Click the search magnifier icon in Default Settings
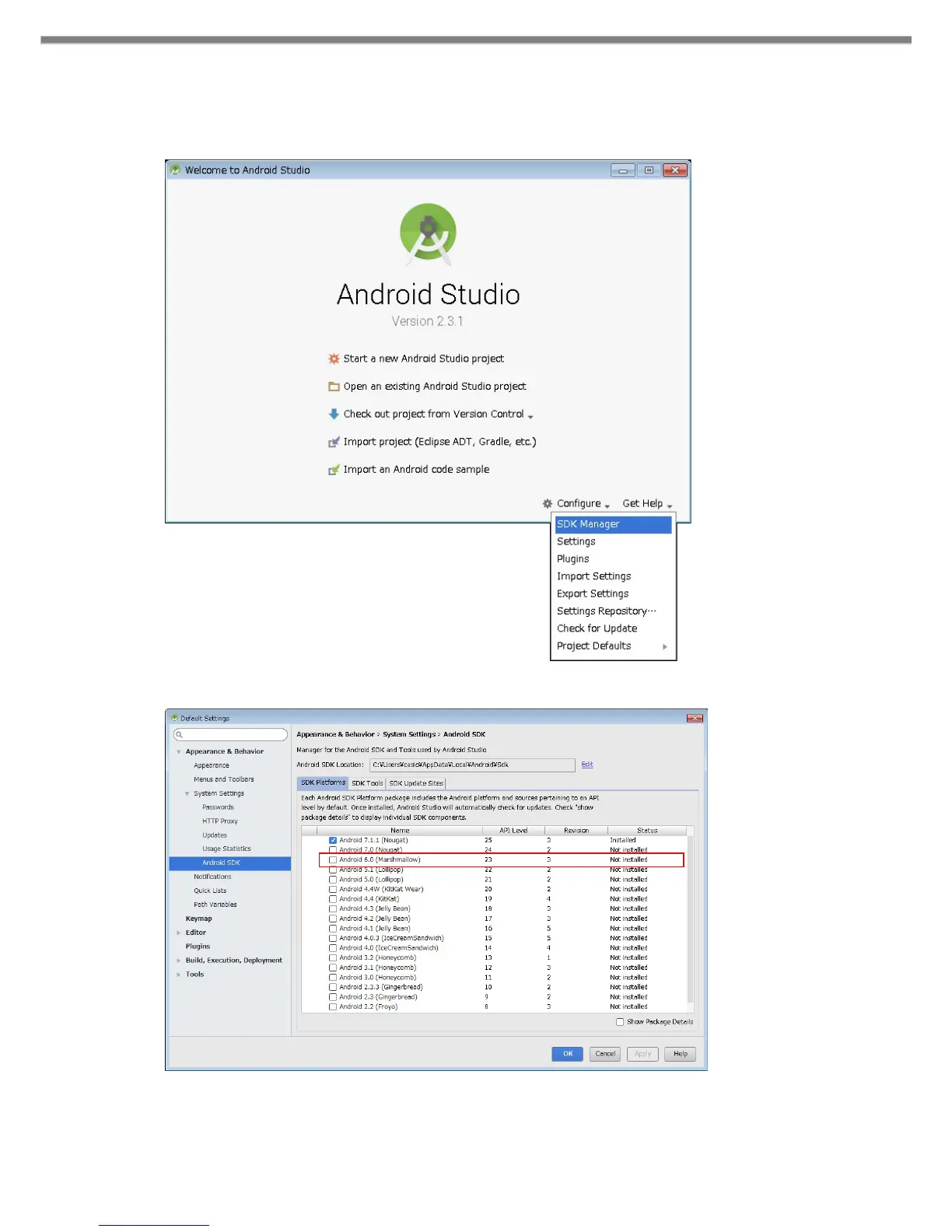The image size is (952, 1232). point(179,735)
